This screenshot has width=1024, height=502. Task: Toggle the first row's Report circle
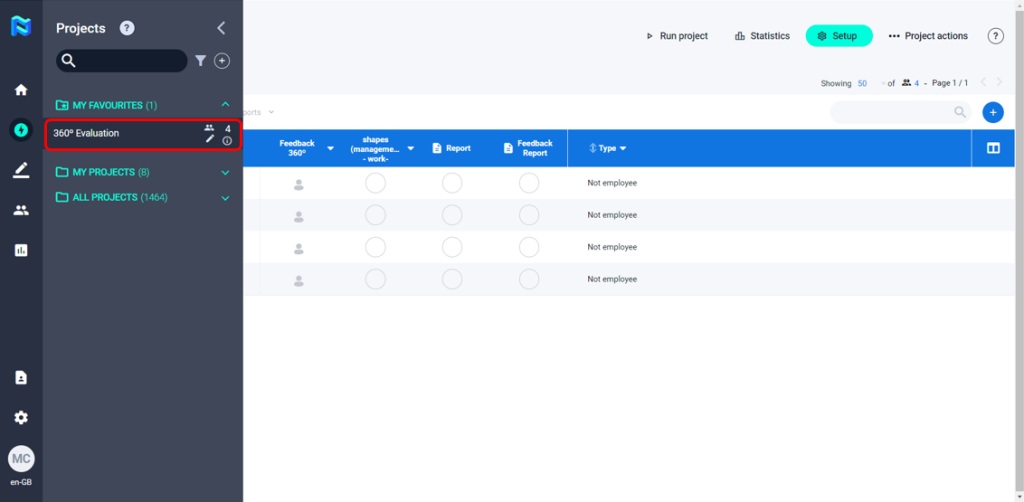tap(452, 183)
